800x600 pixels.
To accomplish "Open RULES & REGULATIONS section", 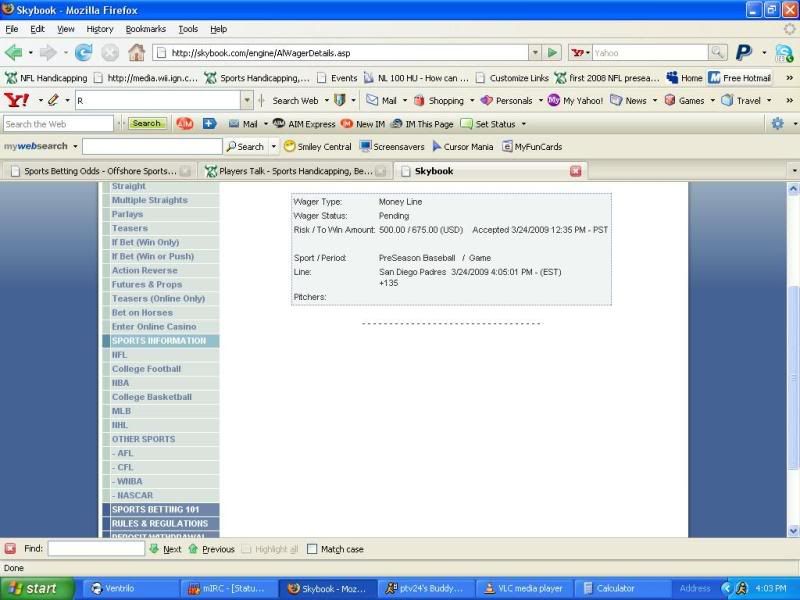I will 160,523.
